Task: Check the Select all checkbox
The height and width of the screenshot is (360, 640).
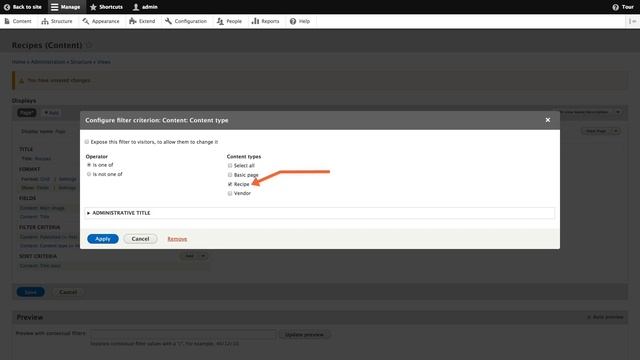Action: (230, 165)
